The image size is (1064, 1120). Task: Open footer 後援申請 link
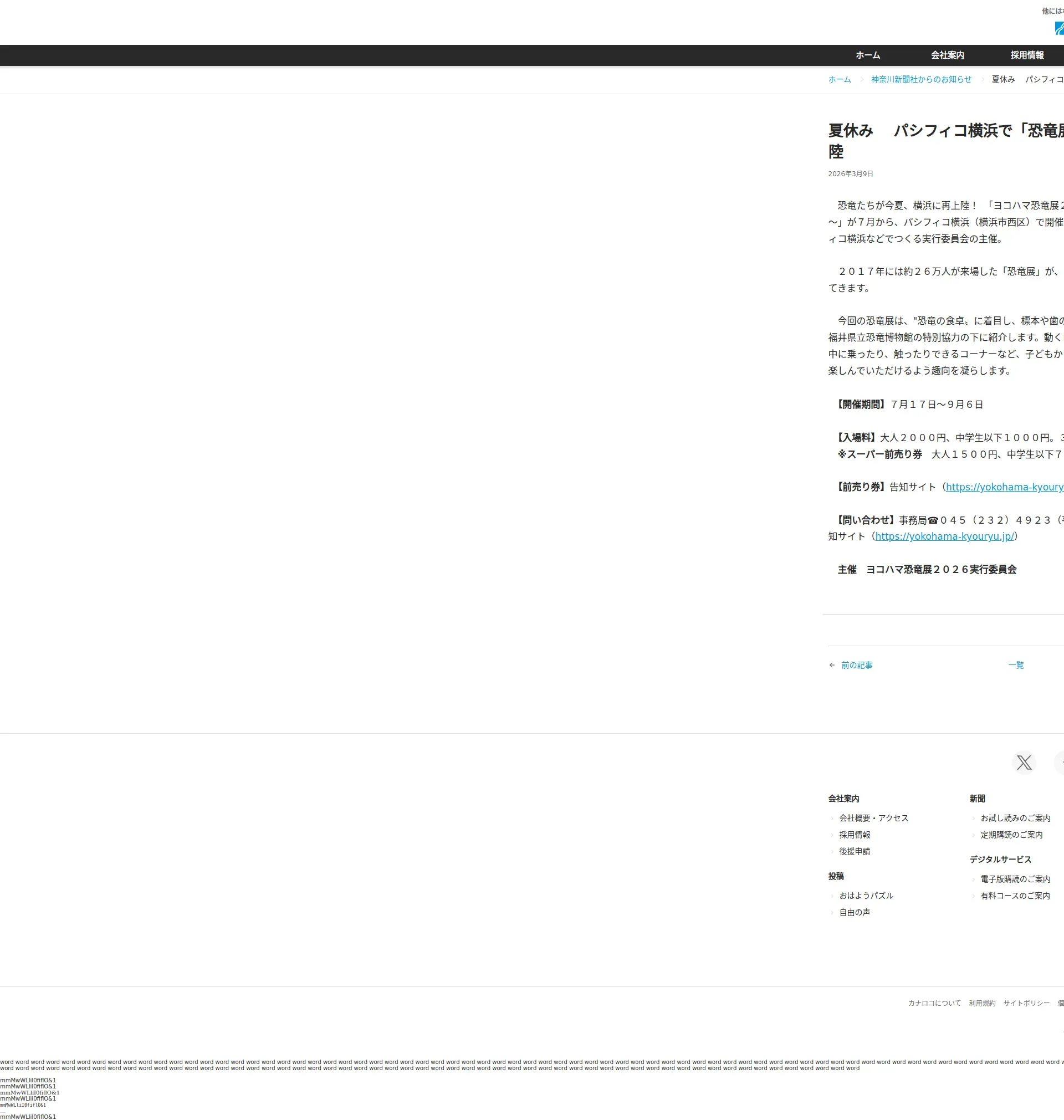click(854, 851)
